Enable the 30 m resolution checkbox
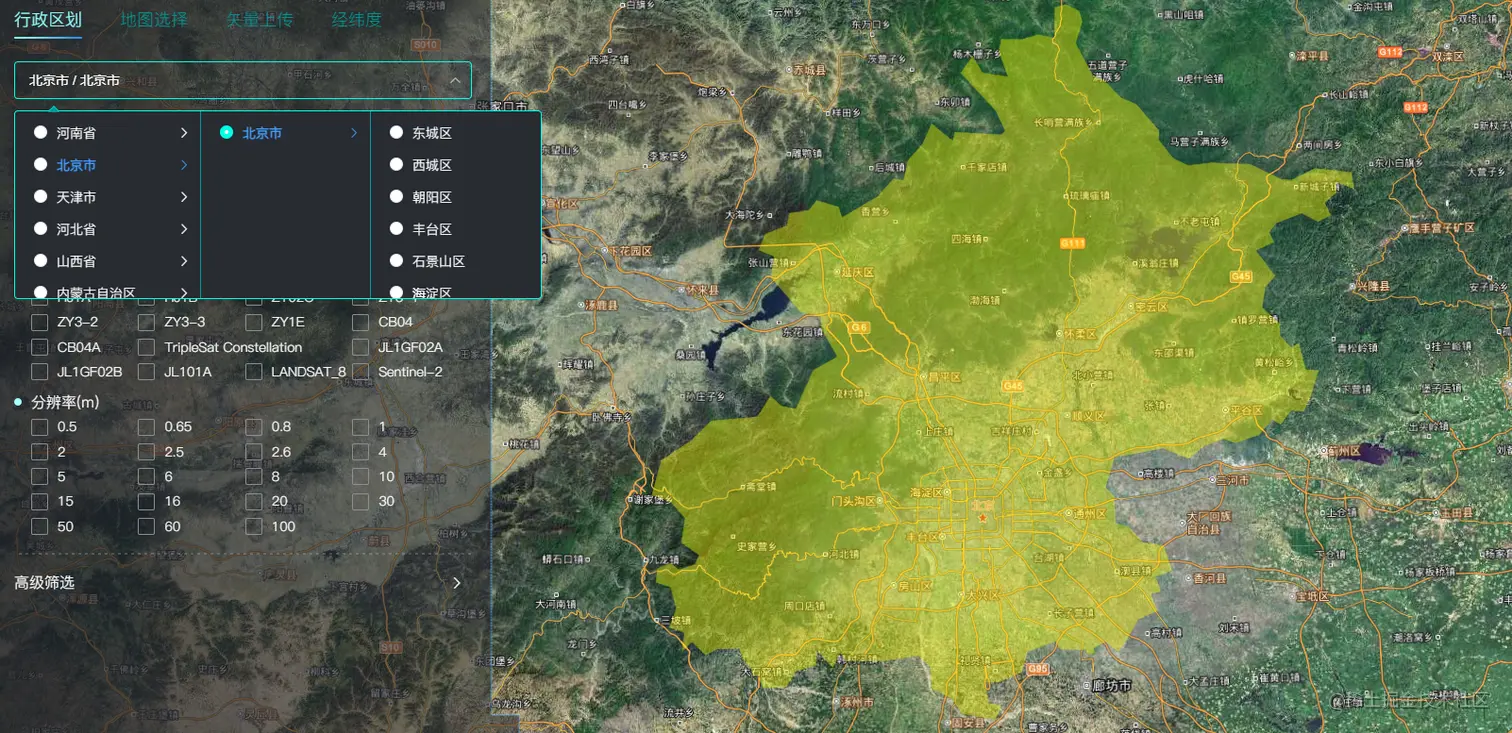The width and height of the screenshot is (1512, 733). (361, 501)
